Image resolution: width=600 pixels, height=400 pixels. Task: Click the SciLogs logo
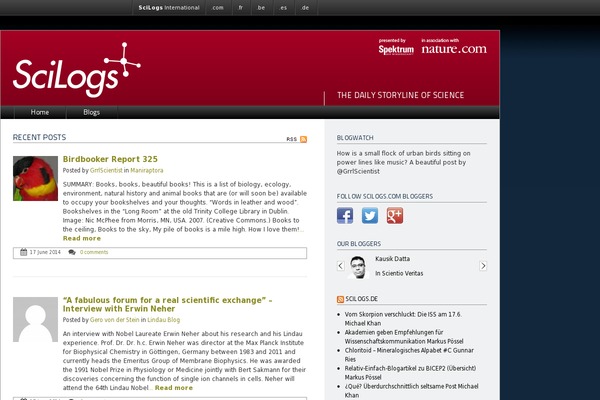tap(77, 70)
